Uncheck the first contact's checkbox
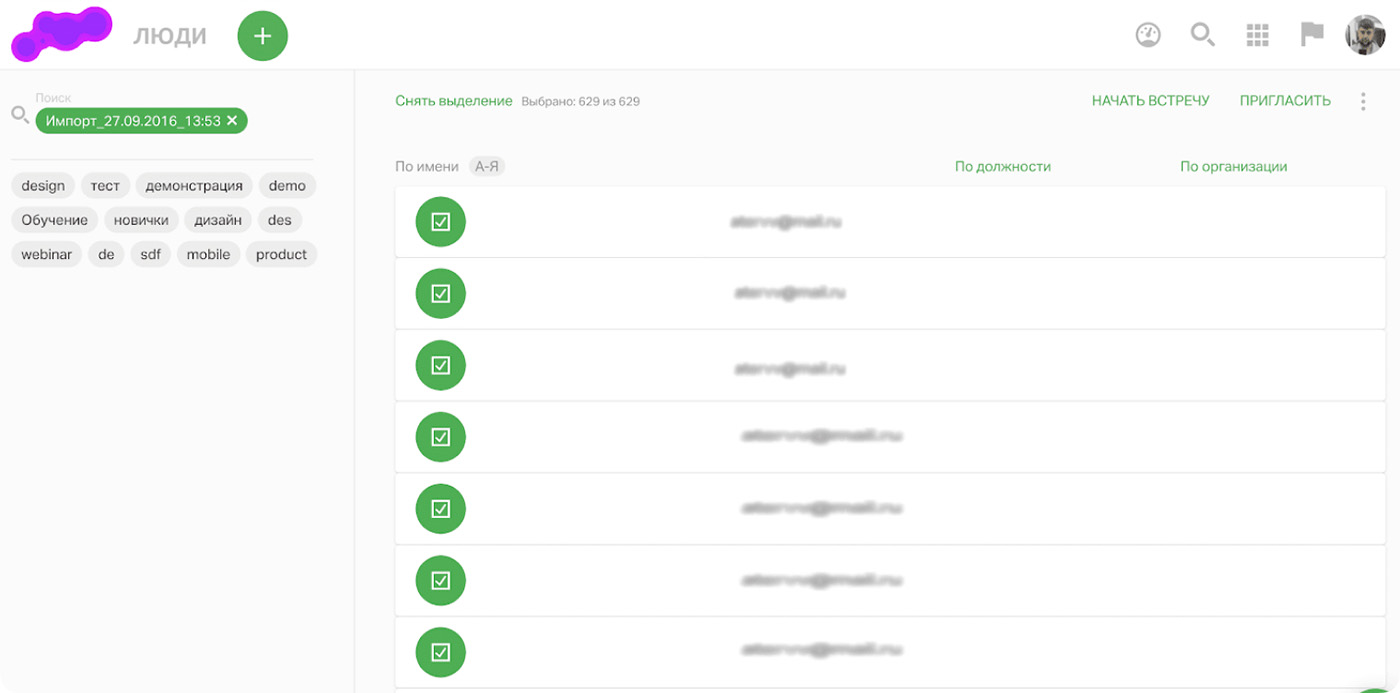Image resolution: width=1400 pixels, height=693 pixels. (440, 222)
